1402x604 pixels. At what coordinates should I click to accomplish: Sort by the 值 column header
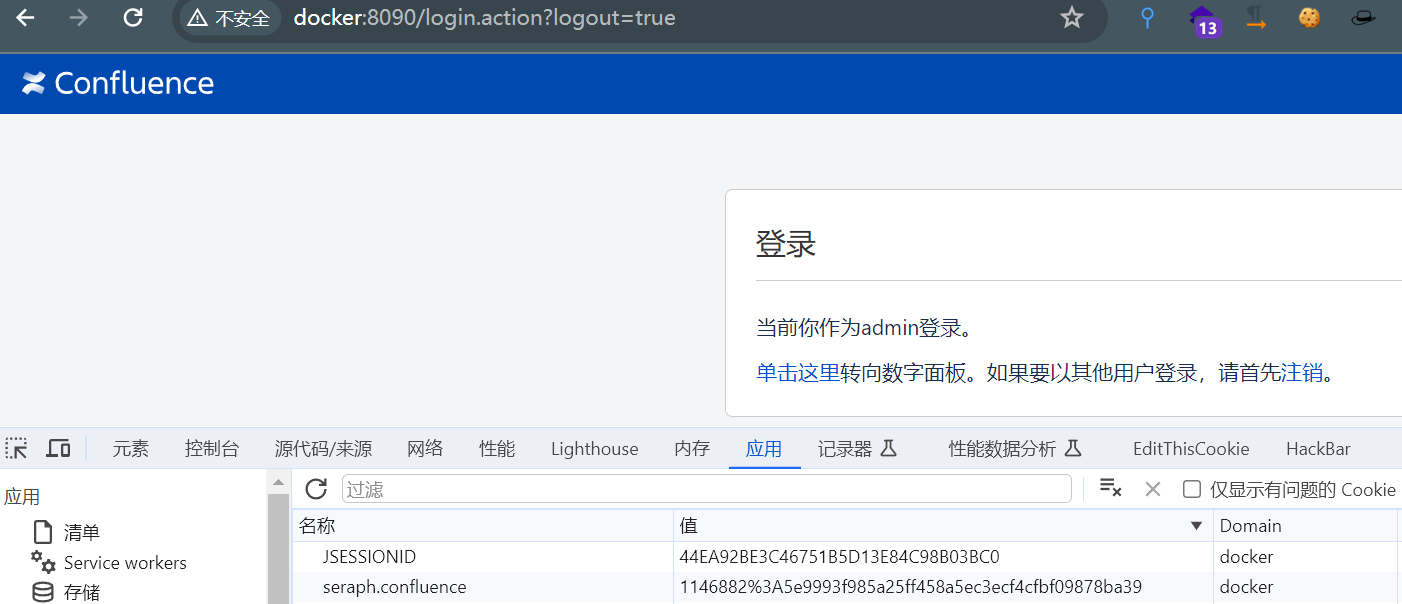(943, 525)
